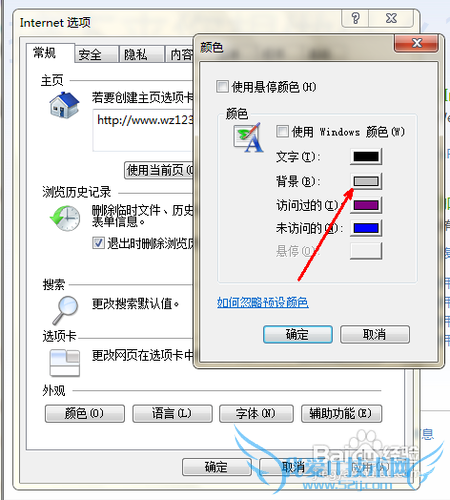This screenshot has height=500, width=450.
Task: Click the blue house homepage icon
Action: point(64,105)
